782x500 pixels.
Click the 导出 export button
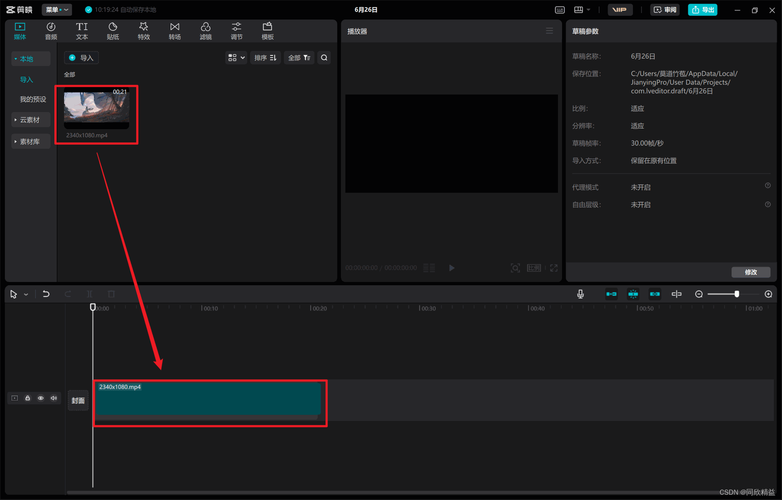(702, 9)
